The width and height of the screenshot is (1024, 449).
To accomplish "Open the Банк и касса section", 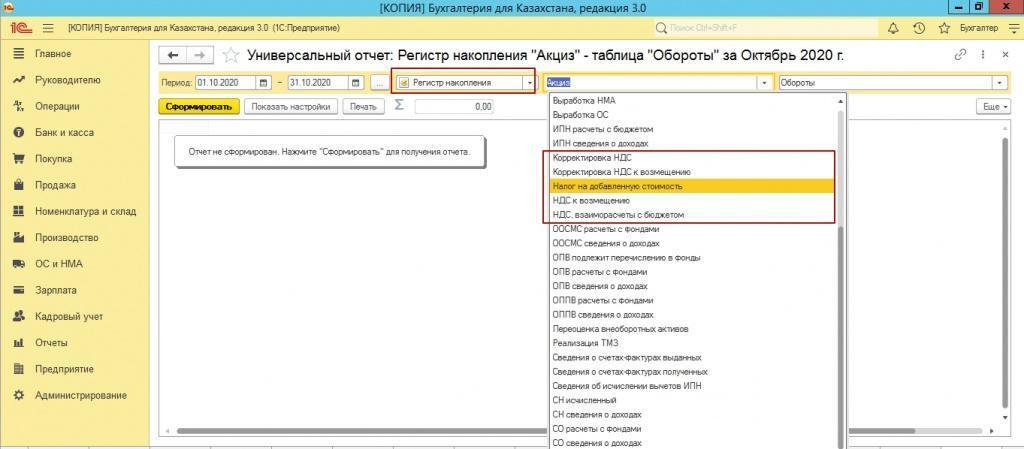I will tap(65, 132).
